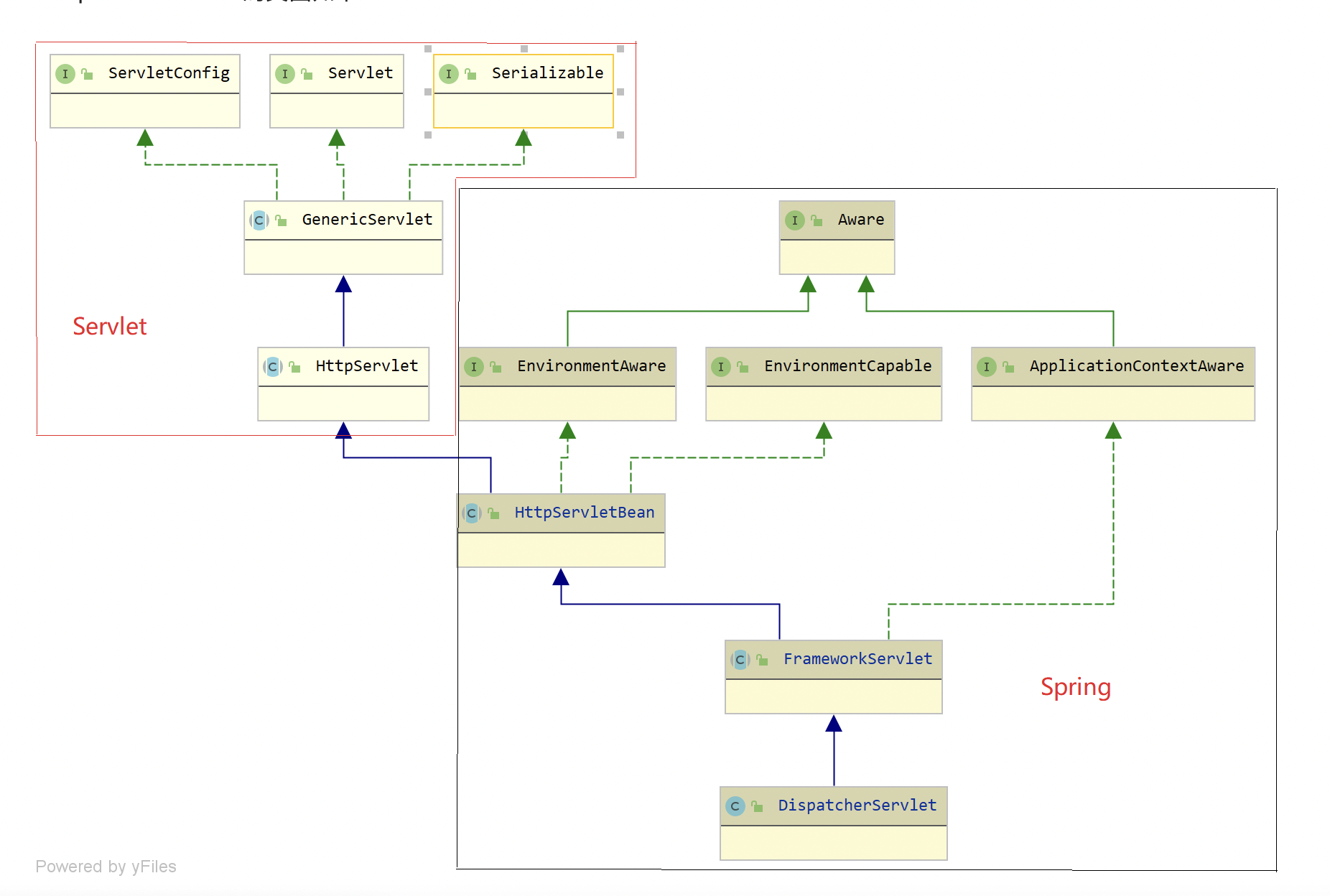Click the green lock icon on EnvironmentAware
The width and height of the screenshot is (1330, 896).
pos(496,367)
